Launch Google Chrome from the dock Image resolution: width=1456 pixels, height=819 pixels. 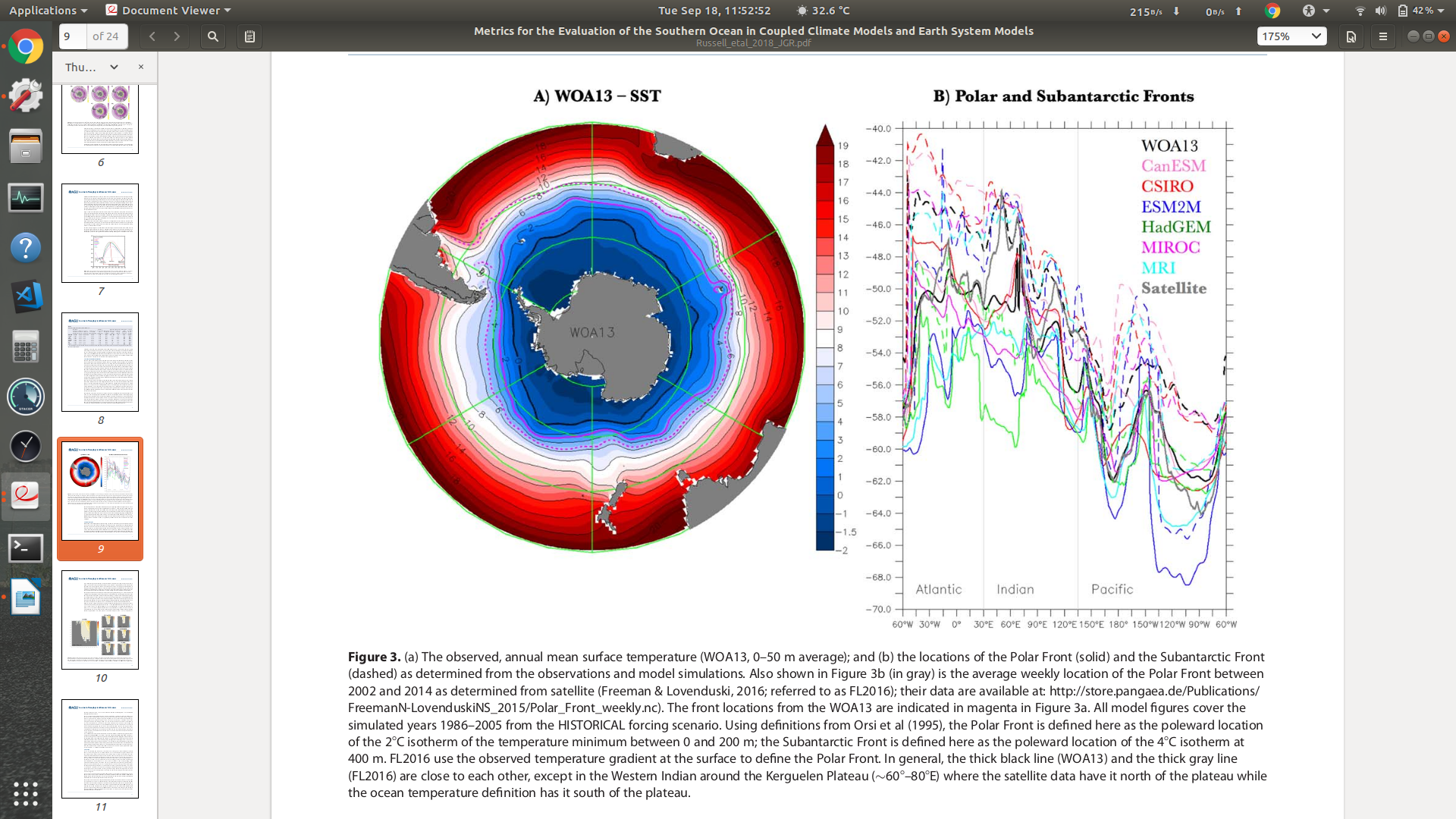tap(26, 47)
